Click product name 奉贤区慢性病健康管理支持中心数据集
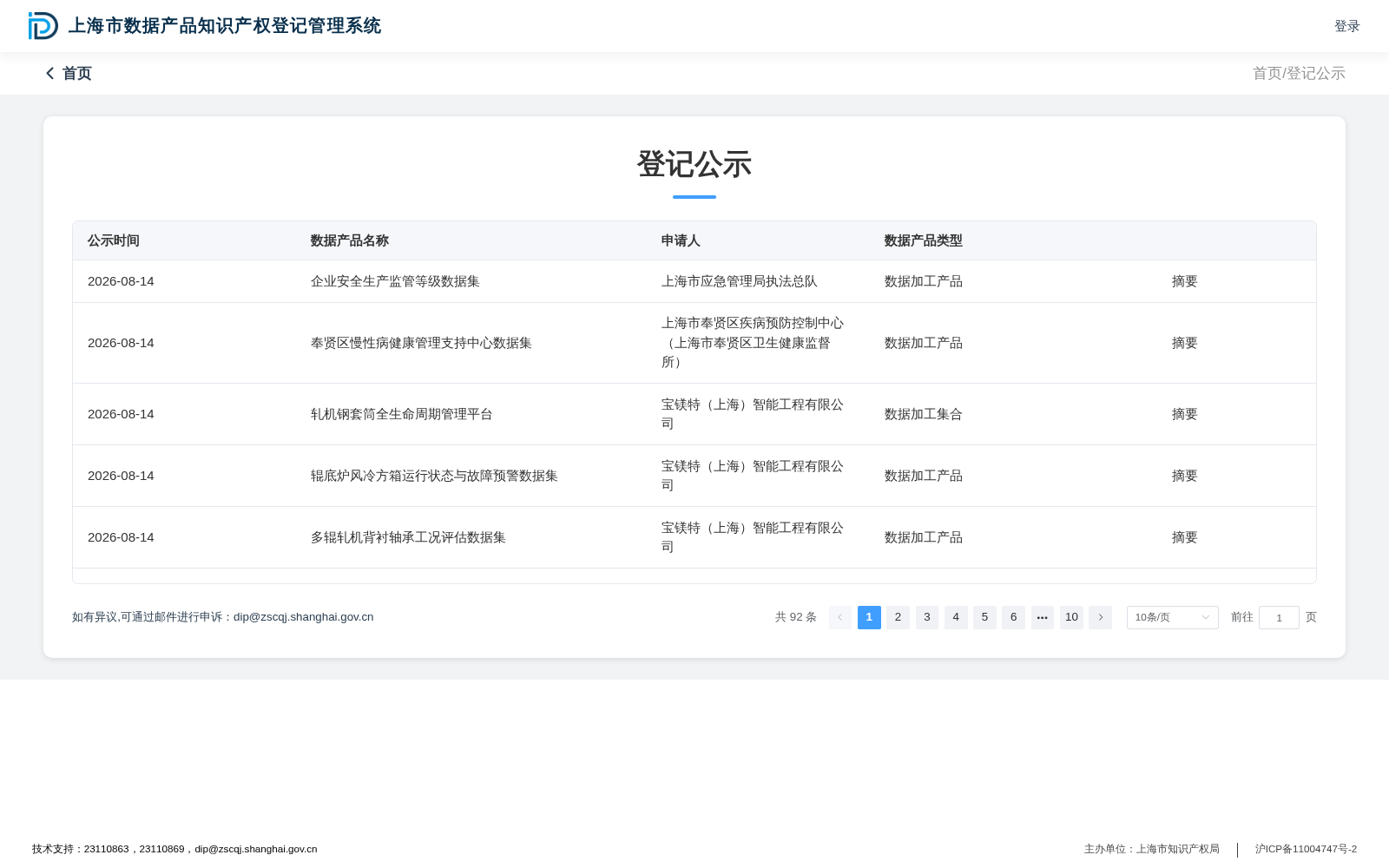Viewport: 1389px width, 868px height. (421, 343)
